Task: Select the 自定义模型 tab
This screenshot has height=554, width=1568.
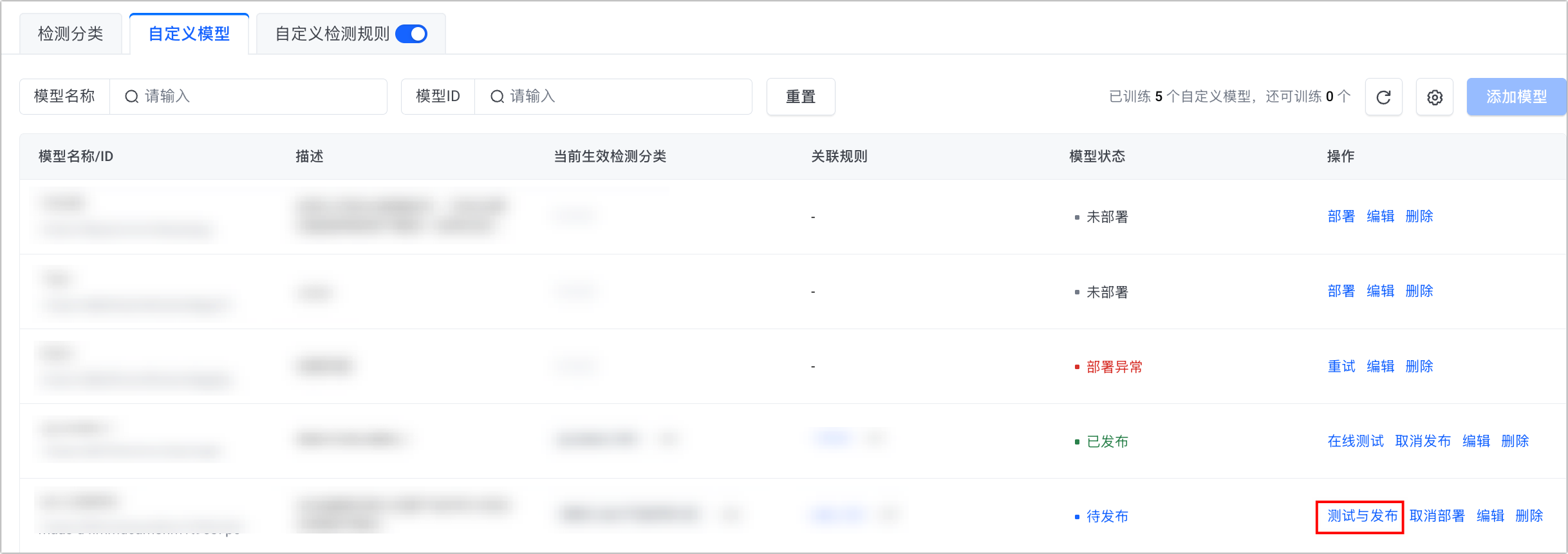Action: [189, 33]
